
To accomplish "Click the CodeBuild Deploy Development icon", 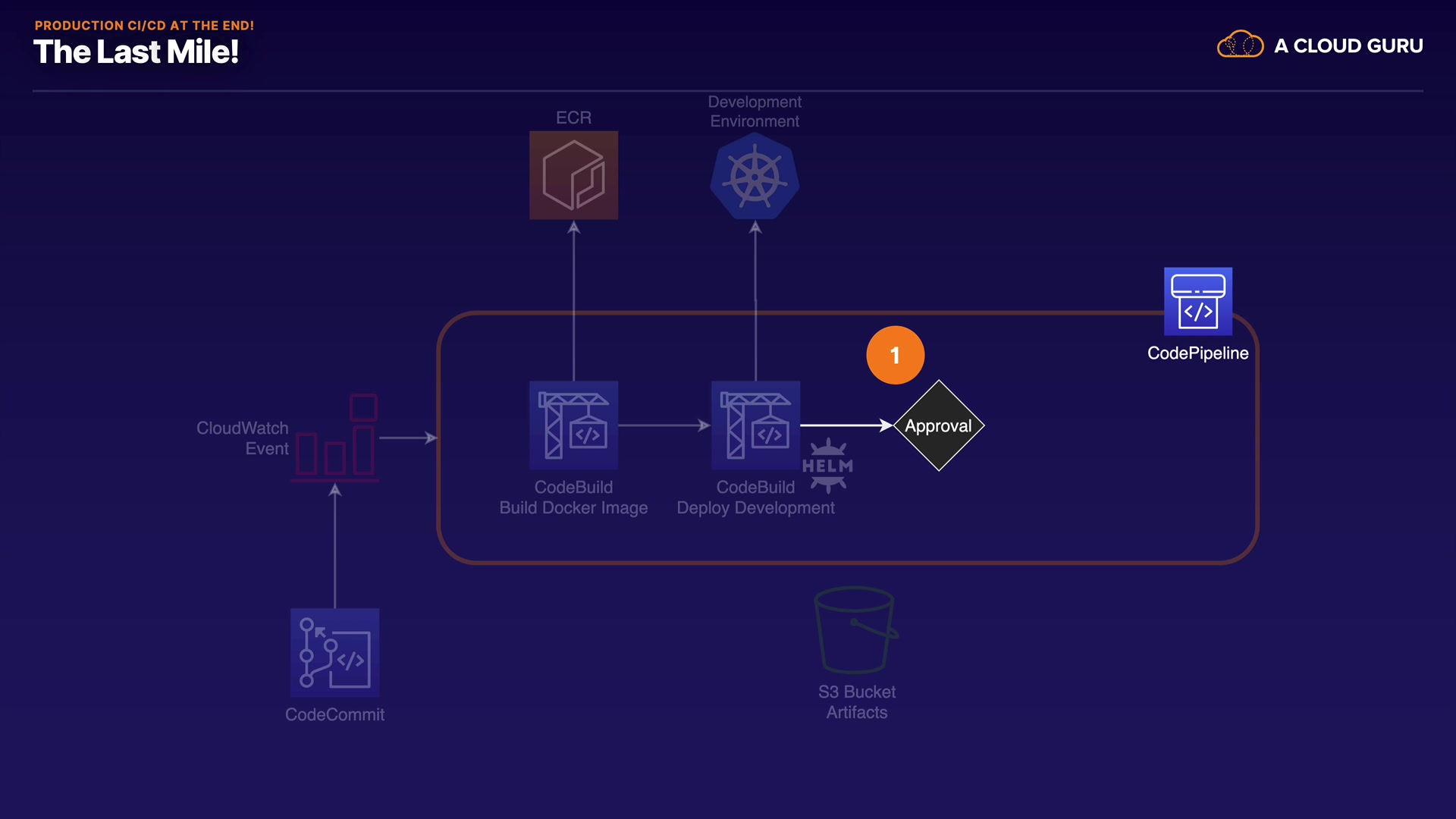I will [755, 425].
